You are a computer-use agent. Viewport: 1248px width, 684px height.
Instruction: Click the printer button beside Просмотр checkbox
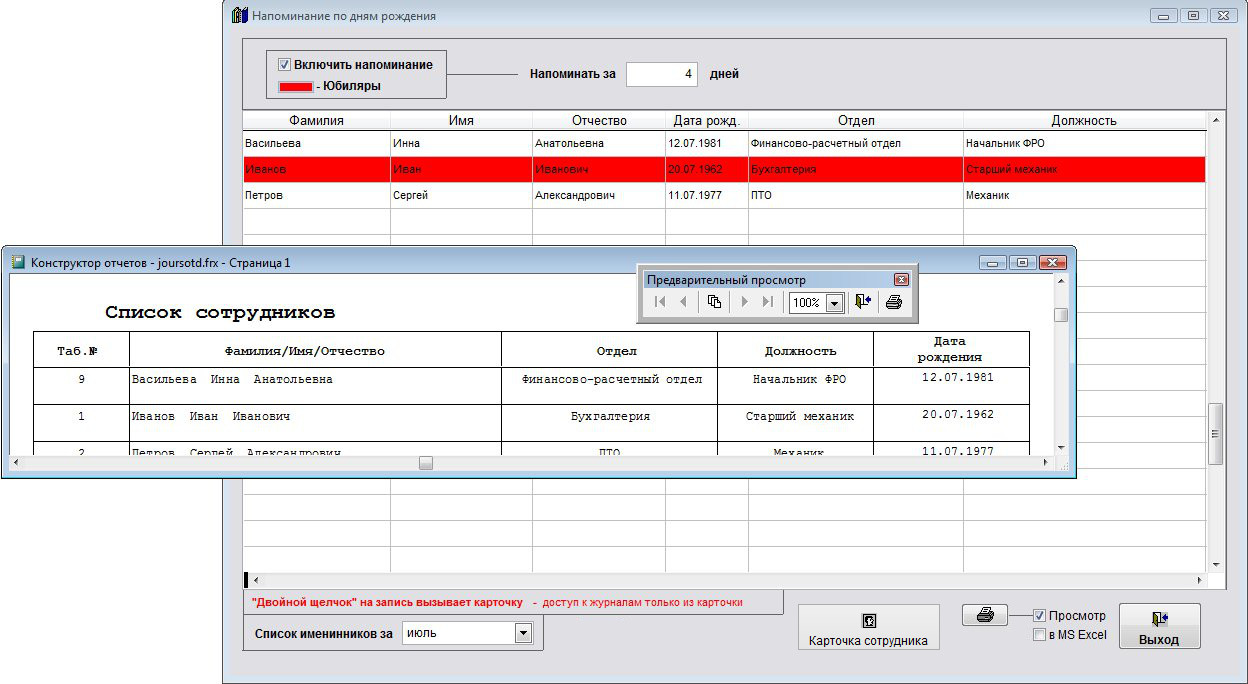tap(985, 616)
